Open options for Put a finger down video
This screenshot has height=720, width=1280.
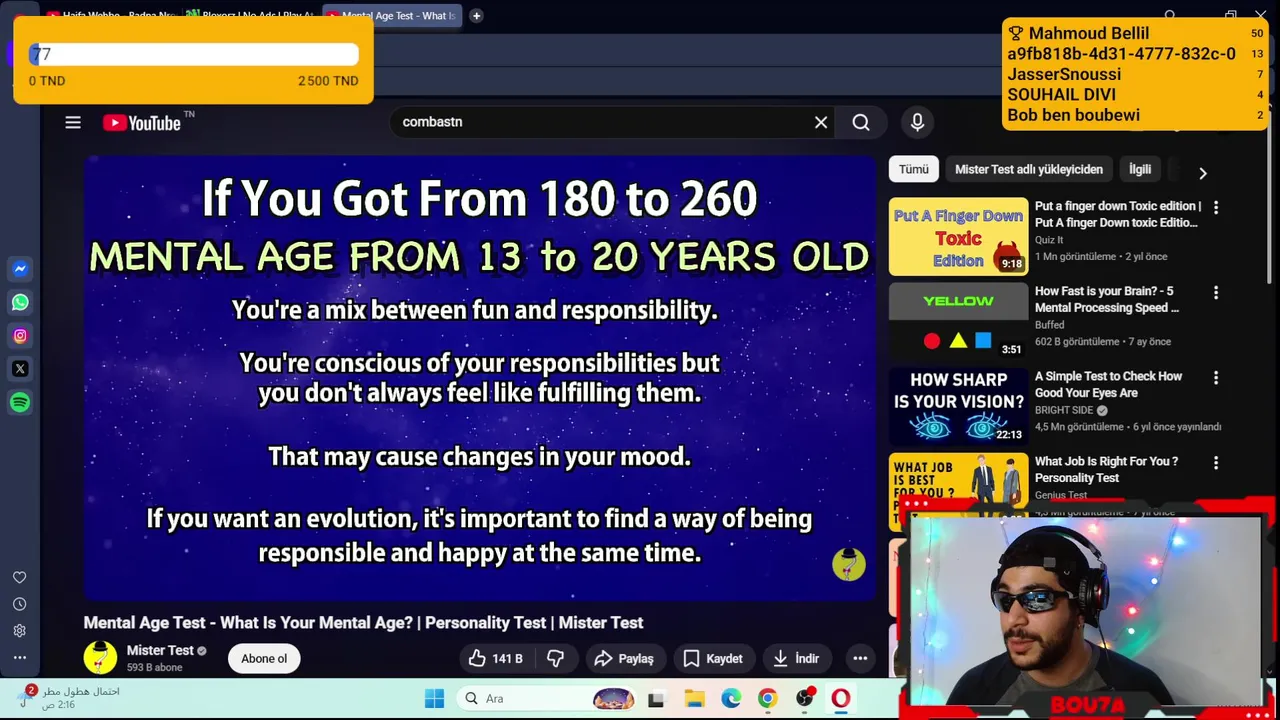click(1216, 208)
